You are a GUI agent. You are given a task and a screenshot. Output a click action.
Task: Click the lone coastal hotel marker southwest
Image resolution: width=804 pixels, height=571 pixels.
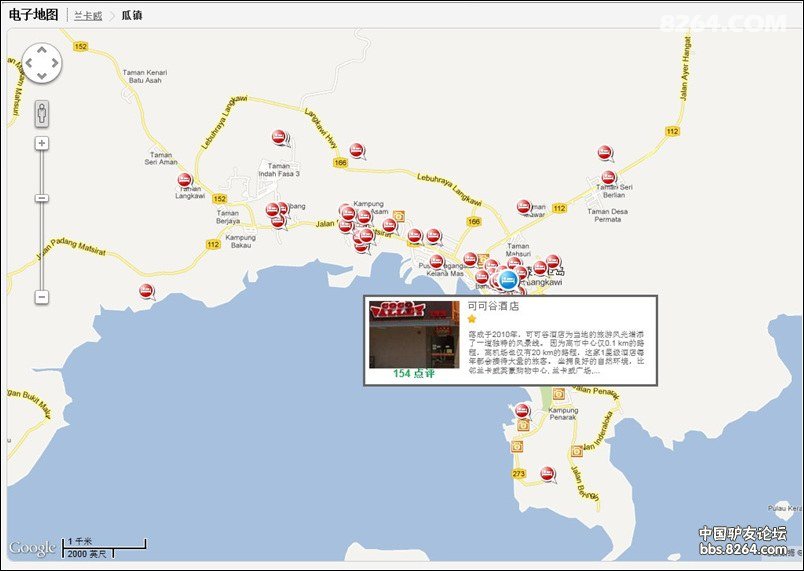[x=146, y=291]
